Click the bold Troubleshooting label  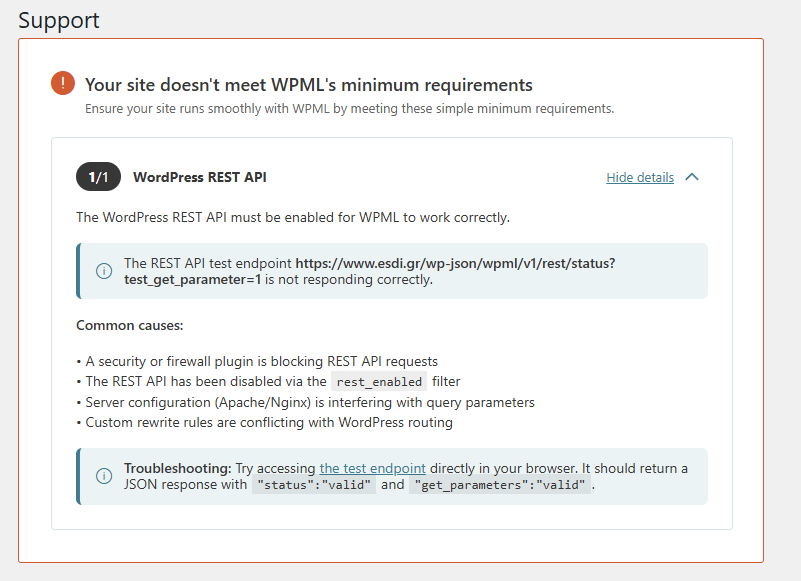point(178,468)
